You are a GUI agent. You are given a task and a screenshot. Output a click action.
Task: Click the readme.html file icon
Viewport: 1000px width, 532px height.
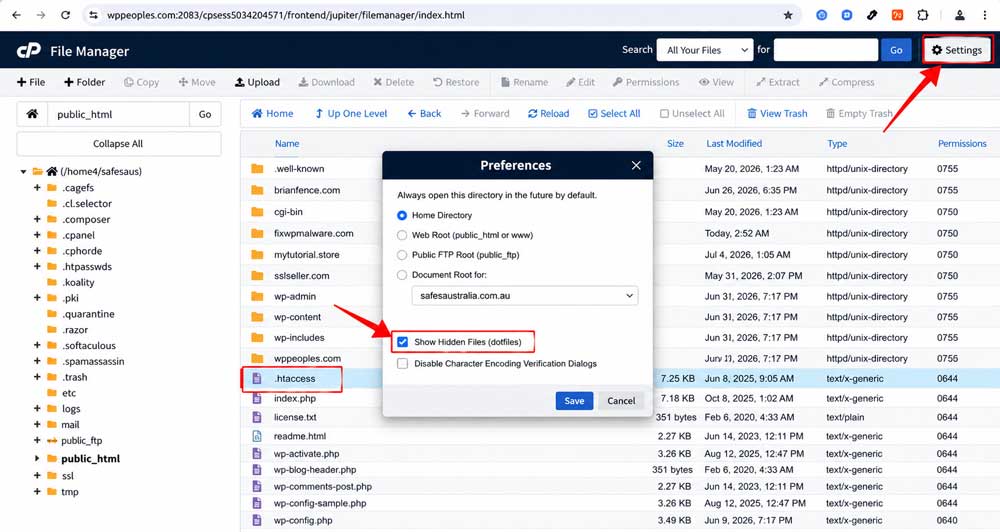[x=257, y=436]
